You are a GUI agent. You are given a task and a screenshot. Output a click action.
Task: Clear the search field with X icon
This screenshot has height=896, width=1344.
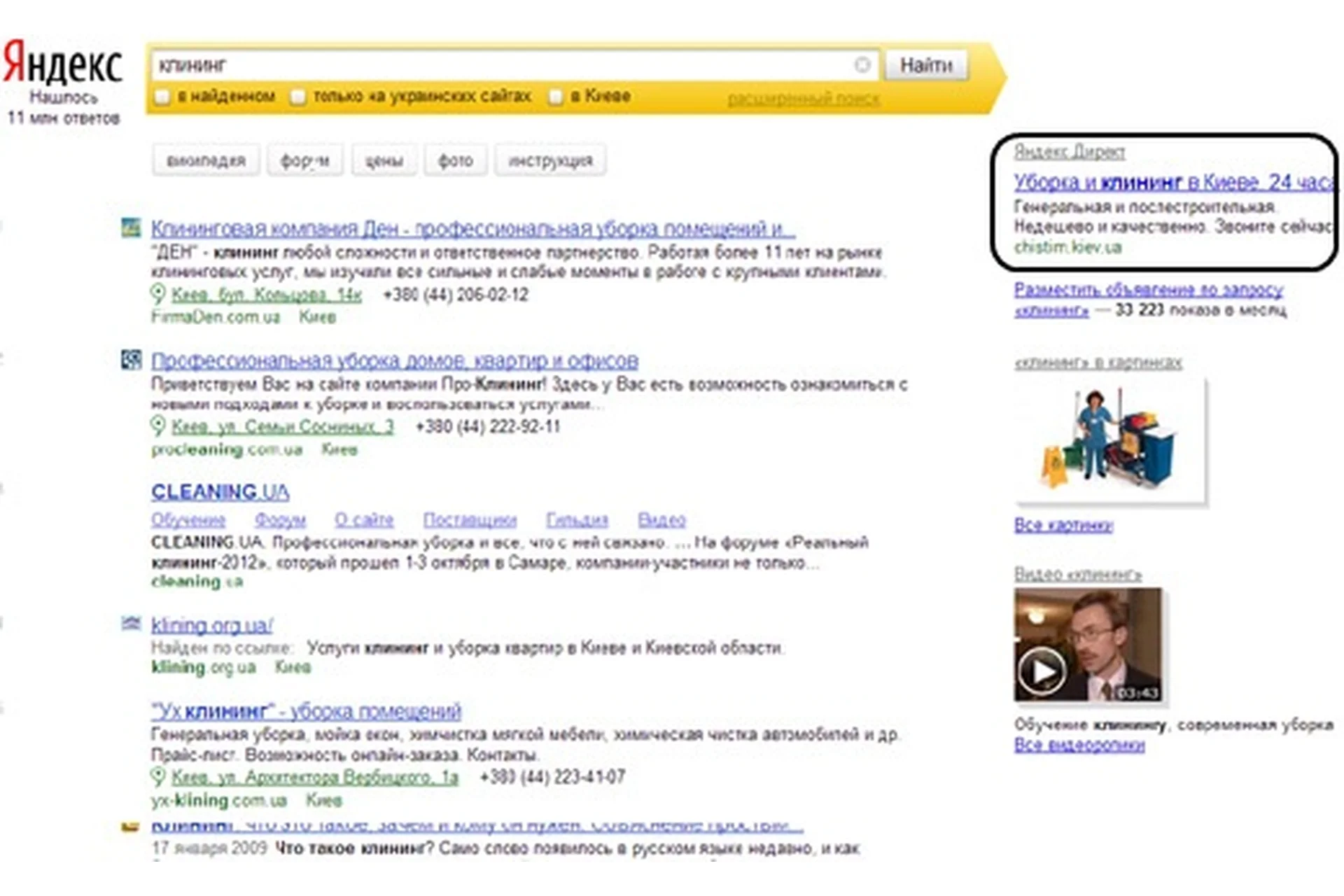tap(862, 65)
